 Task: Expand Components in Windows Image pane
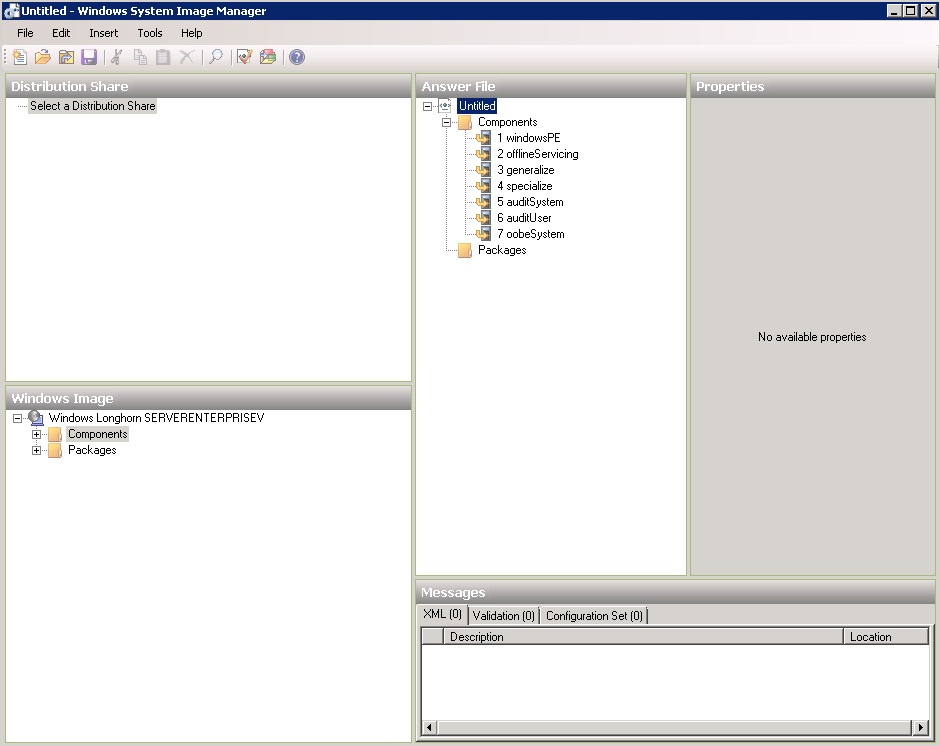(37, 434)
